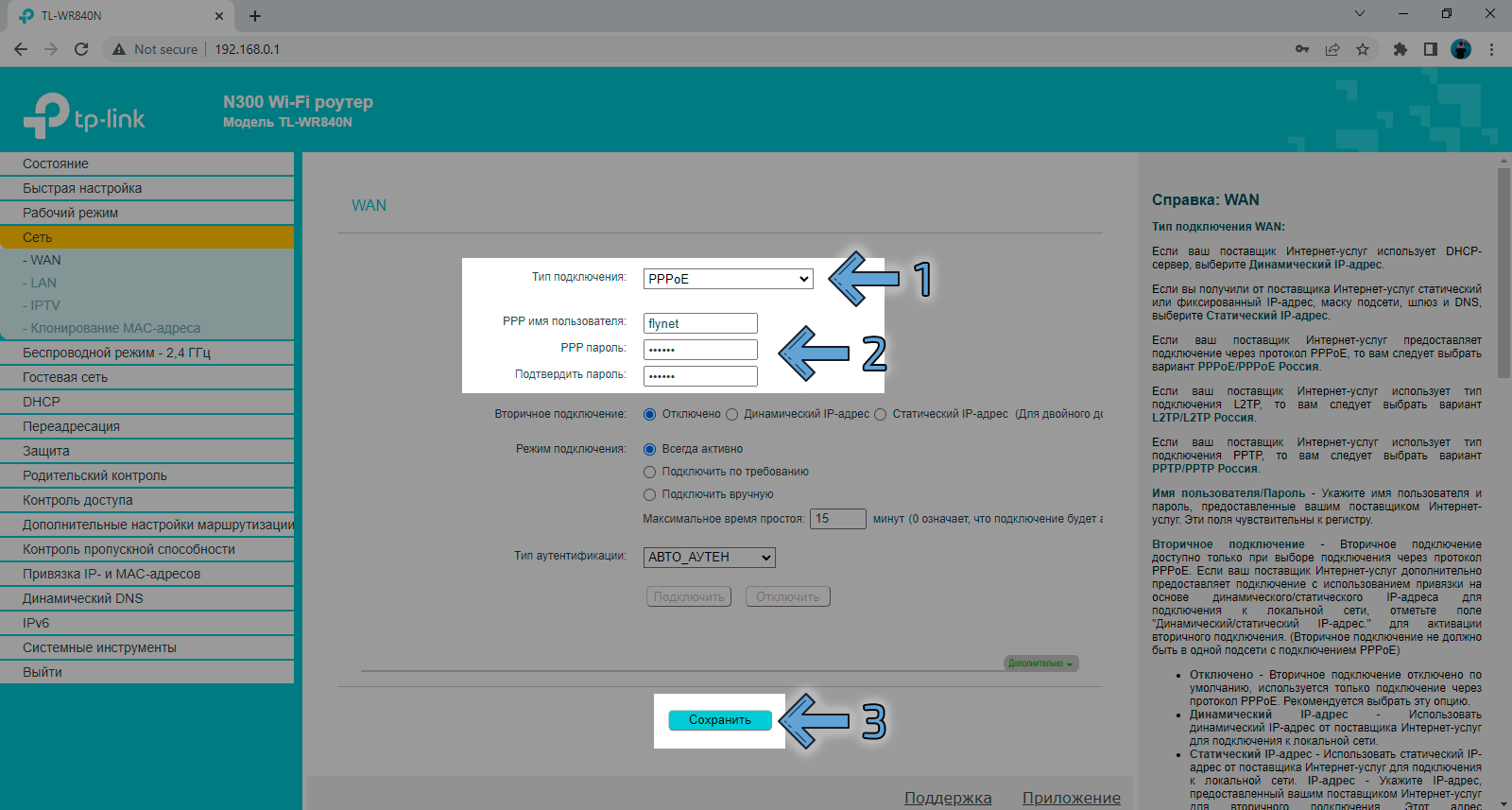Open the DHCP menu item
The height and width of the screenshot is (810, 1512).
tap(146, 402)
